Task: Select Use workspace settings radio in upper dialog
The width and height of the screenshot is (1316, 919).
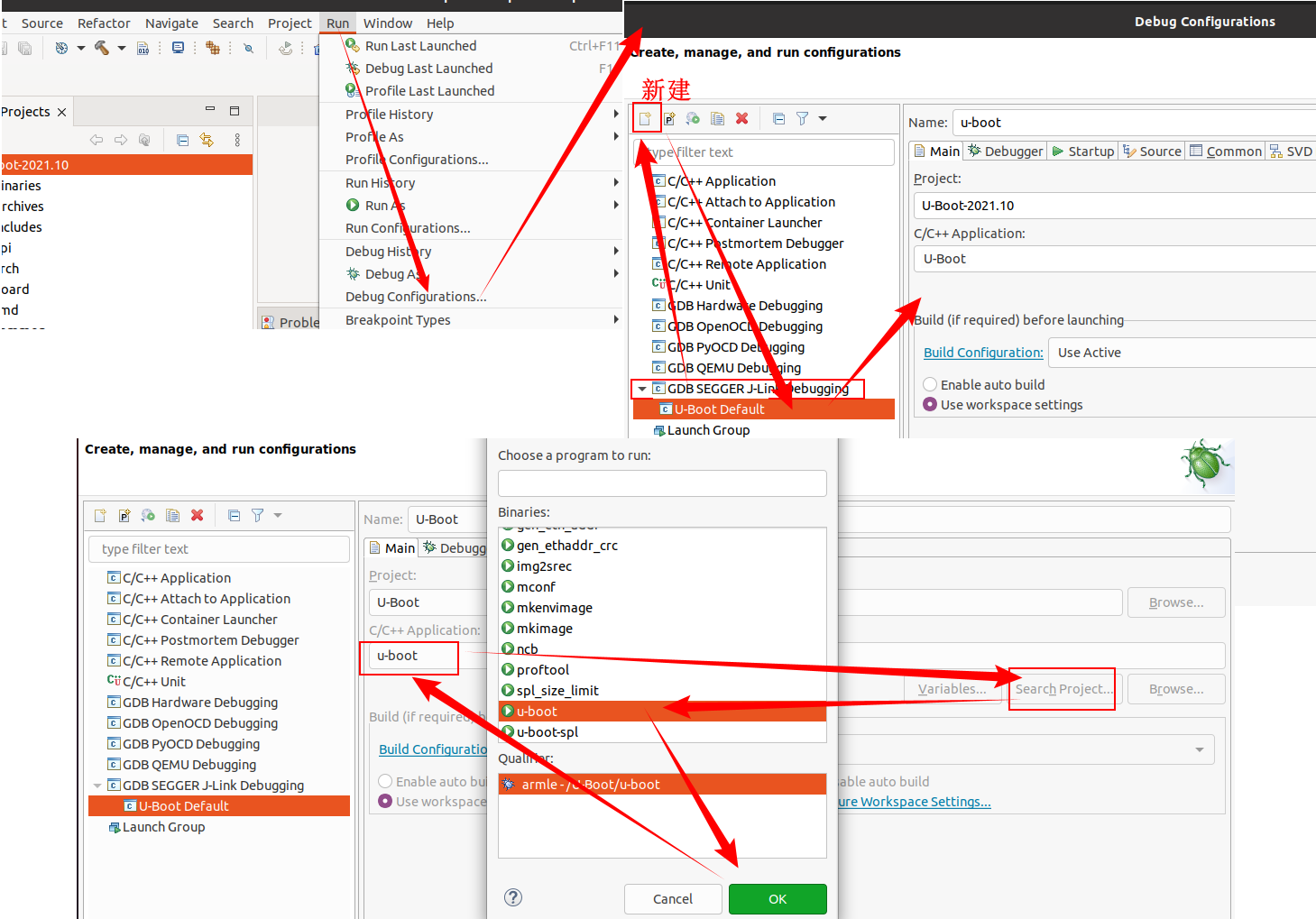Action: coord(930,405)
